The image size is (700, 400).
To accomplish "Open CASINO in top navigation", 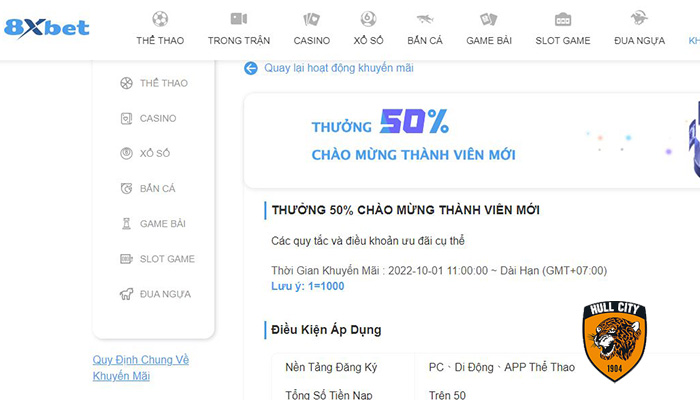I will [312, 41].
